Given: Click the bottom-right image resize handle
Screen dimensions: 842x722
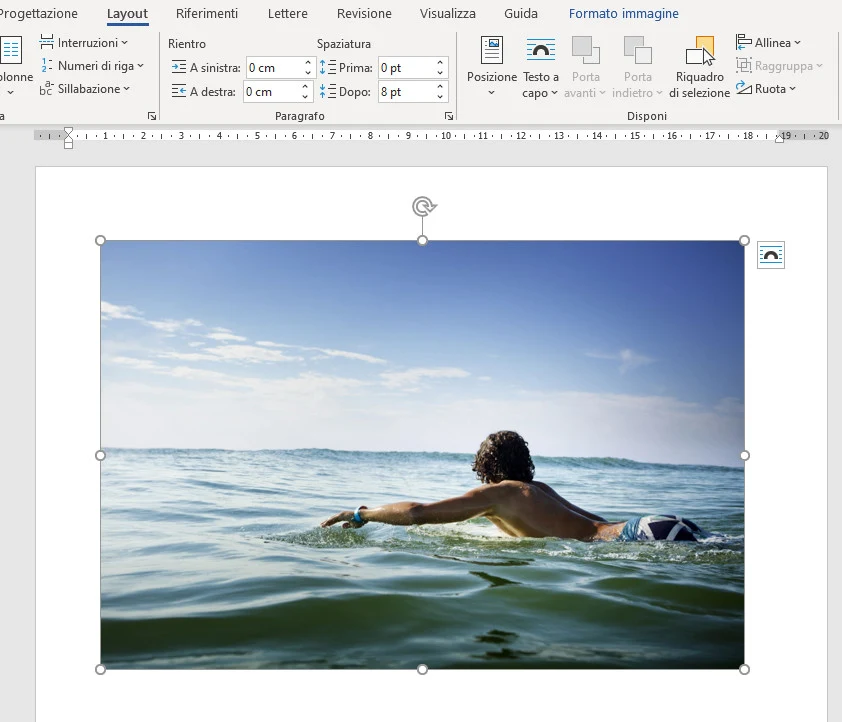Looking at the screenshot, I should pos(744,669).
